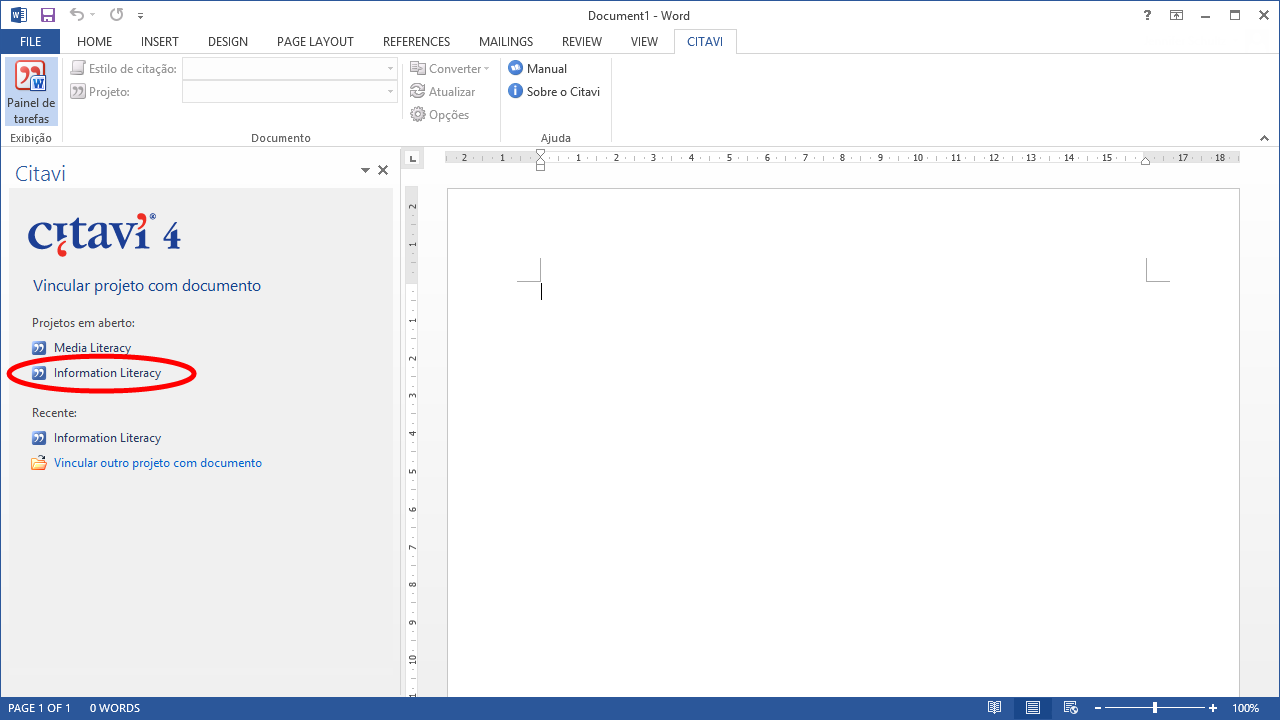Click the PAGE 1 OF 1 status indicator

coord(39,708)
